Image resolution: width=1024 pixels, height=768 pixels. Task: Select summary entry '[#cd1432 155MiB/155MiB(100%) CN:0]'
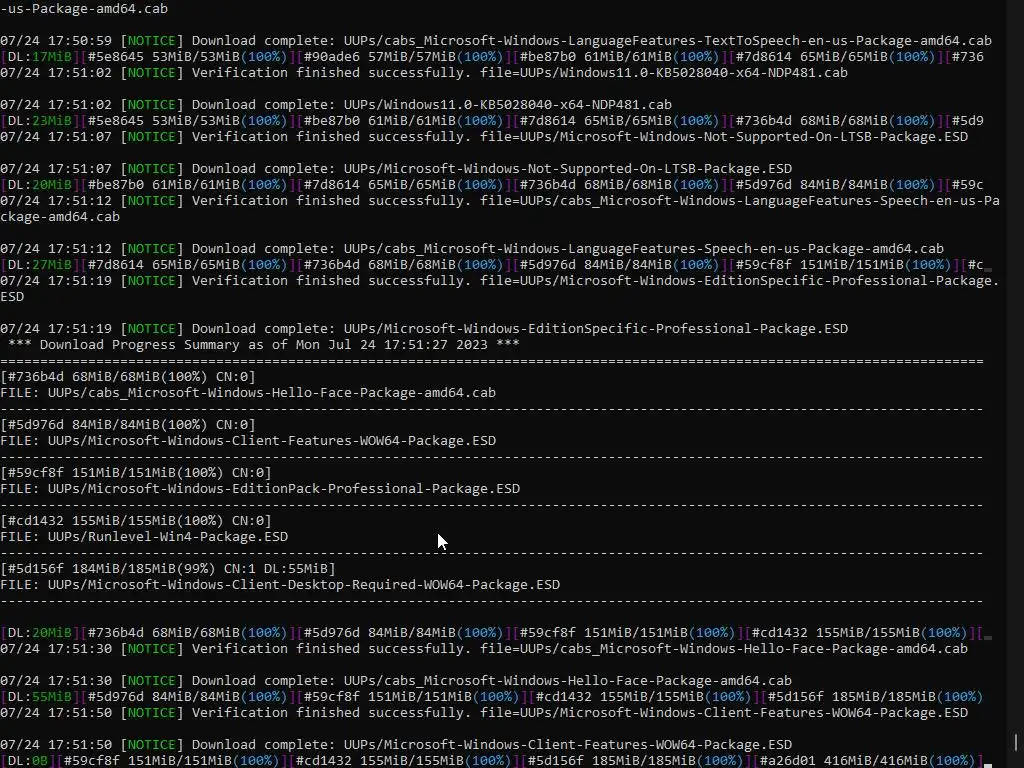(x=136, y=520)
